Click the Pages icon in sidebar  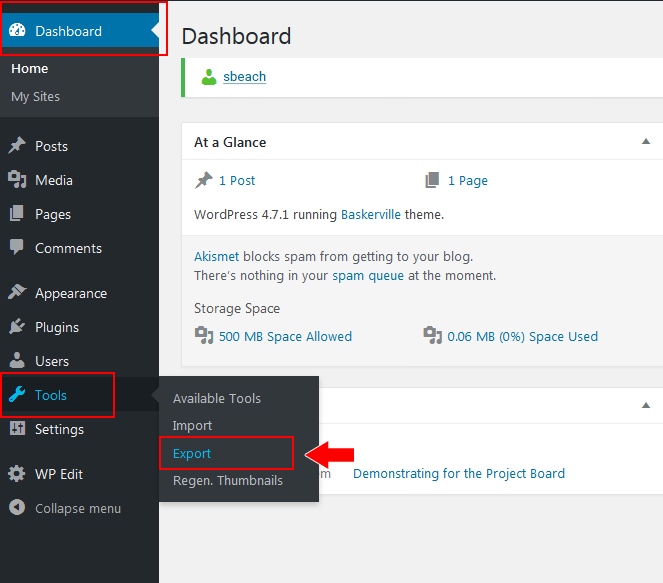pos(16,213)
